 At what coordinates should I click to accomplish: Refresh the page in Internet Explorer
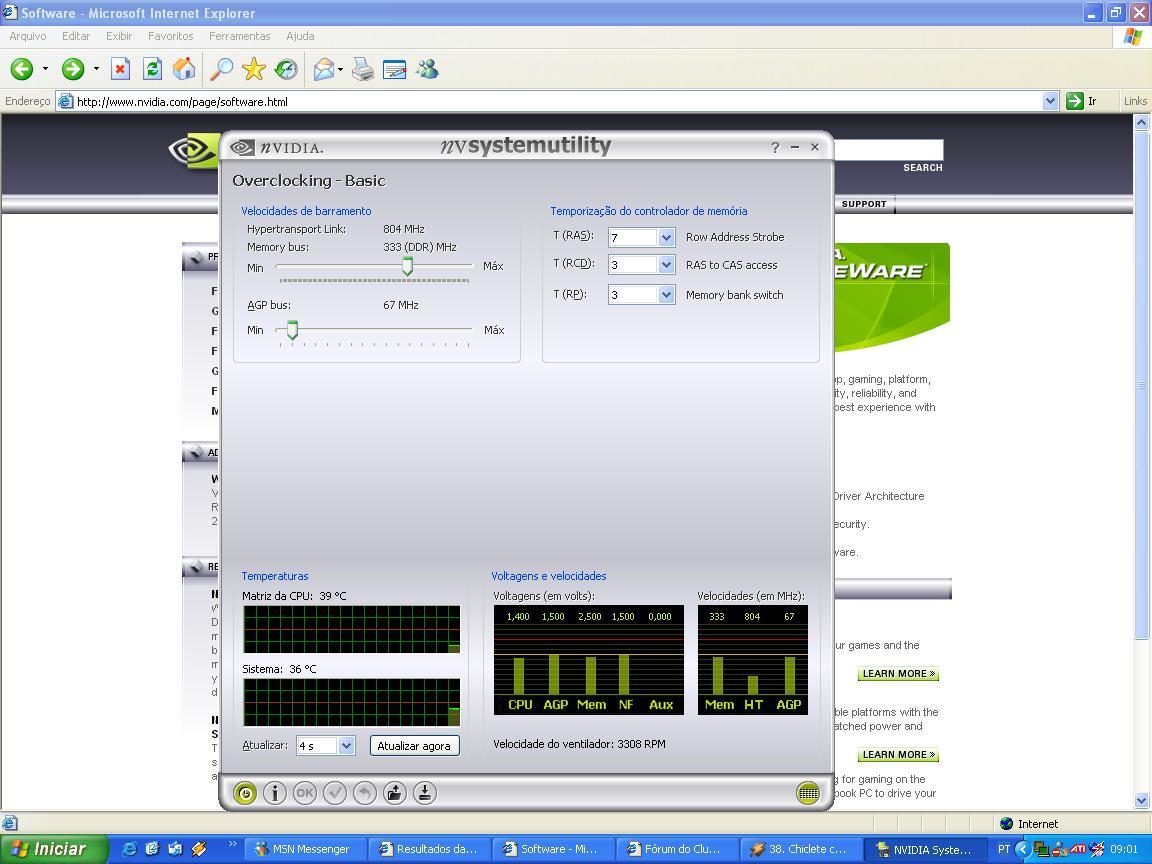coord(152,69)
